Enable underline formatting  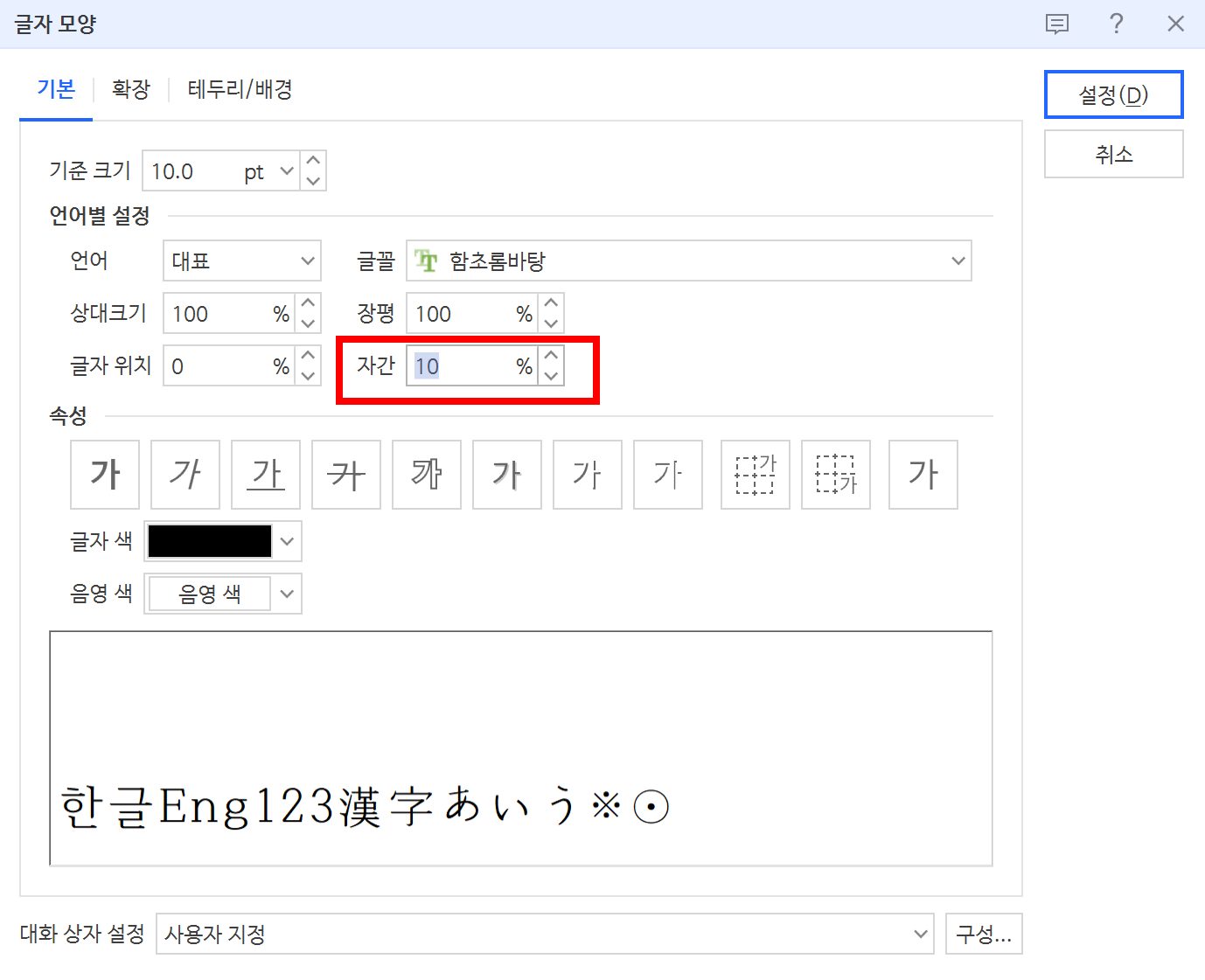[265, 475]
